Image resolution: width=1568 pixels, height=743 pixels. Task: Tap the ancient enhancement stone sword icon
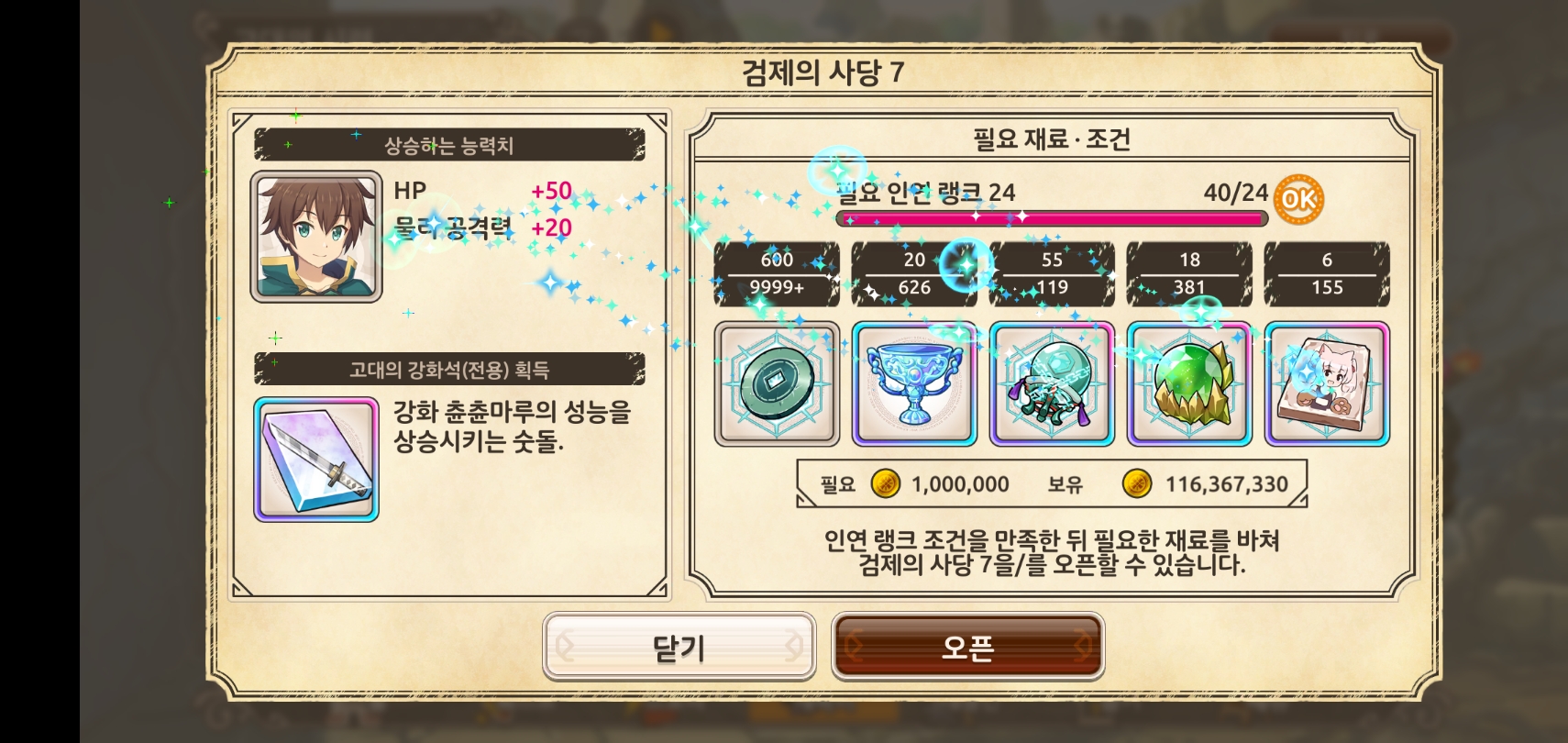click(x=316, y=460)
